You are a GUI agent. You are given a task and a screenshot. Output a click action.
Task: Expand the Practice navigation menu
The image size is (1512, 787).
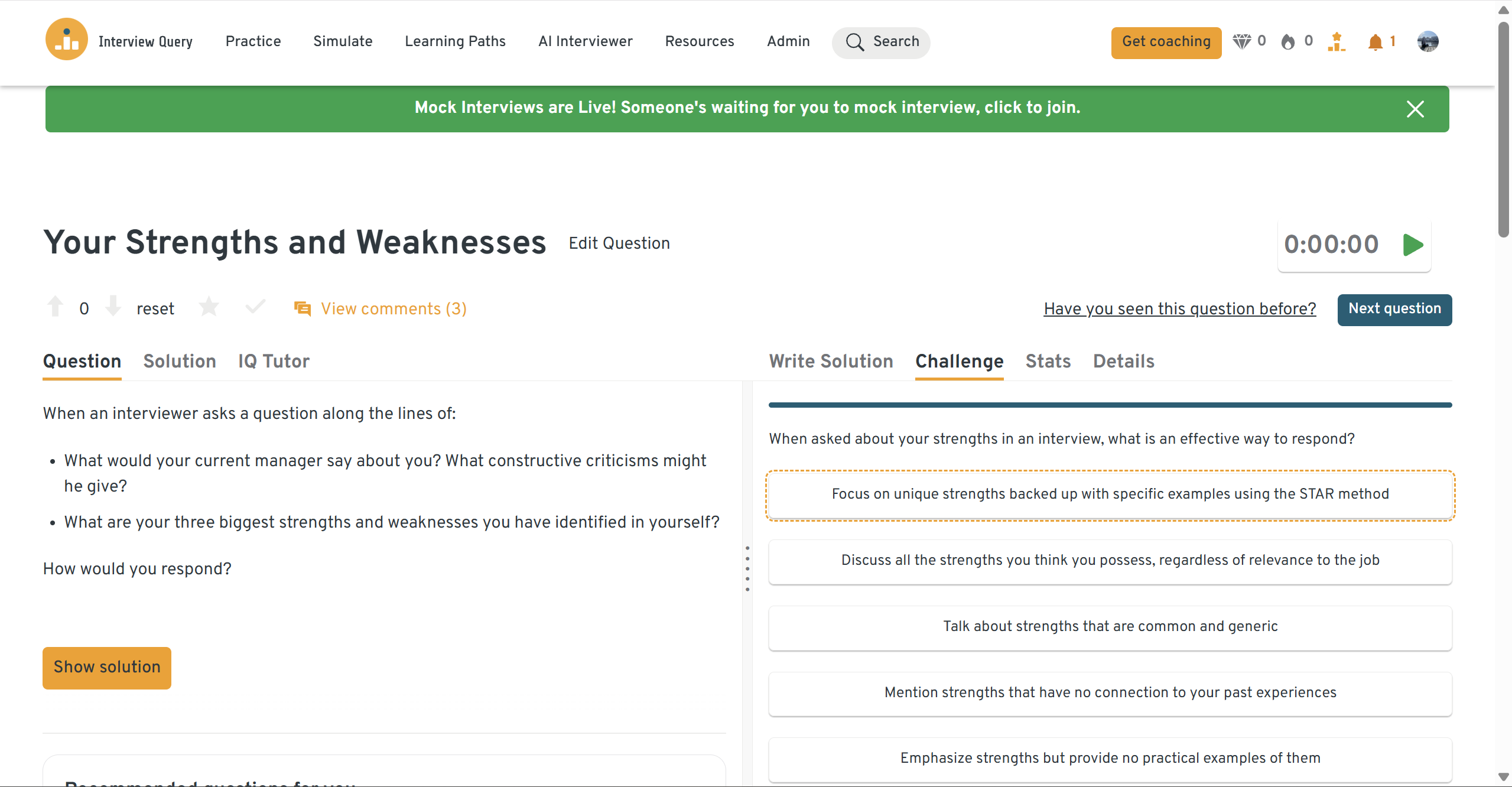(x=253, y=41)
